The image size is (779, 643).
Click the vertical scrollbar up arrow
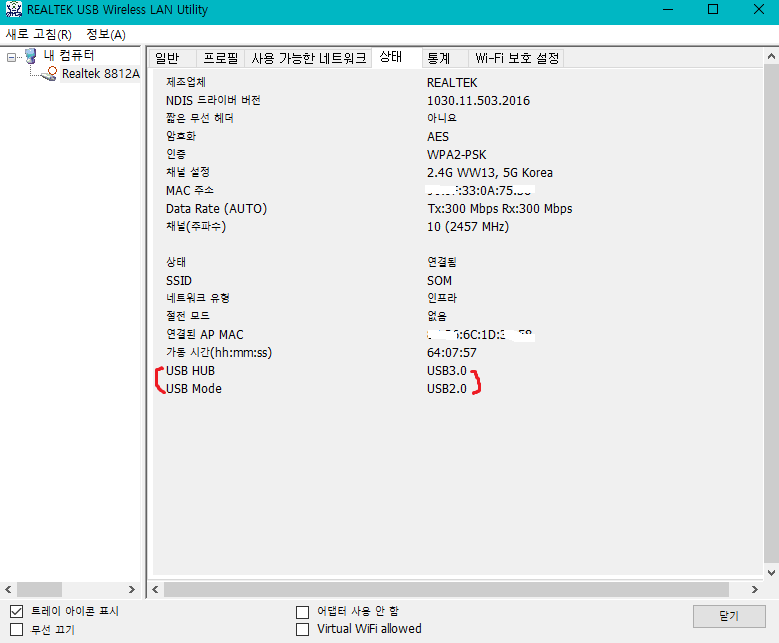coord(771,56)
